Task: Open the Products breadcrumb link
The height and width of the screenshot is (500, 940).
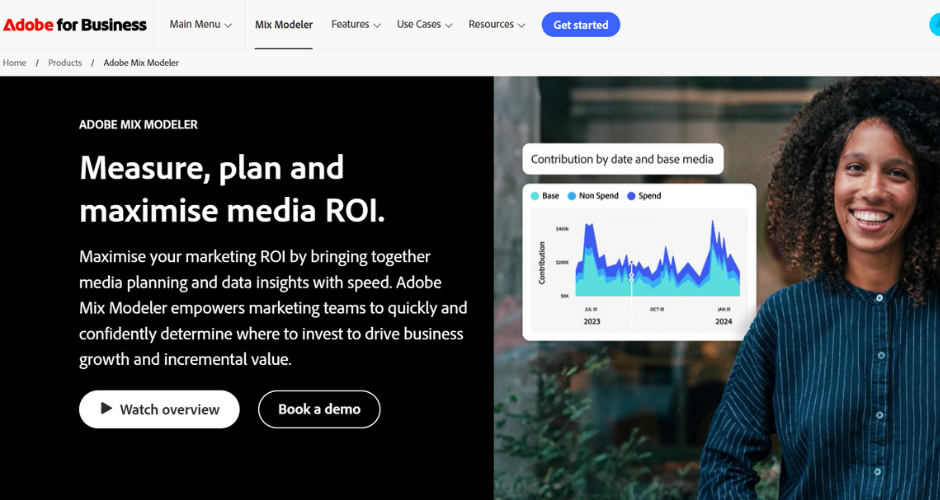Action: pyautogui.click(x=65, y=62)
